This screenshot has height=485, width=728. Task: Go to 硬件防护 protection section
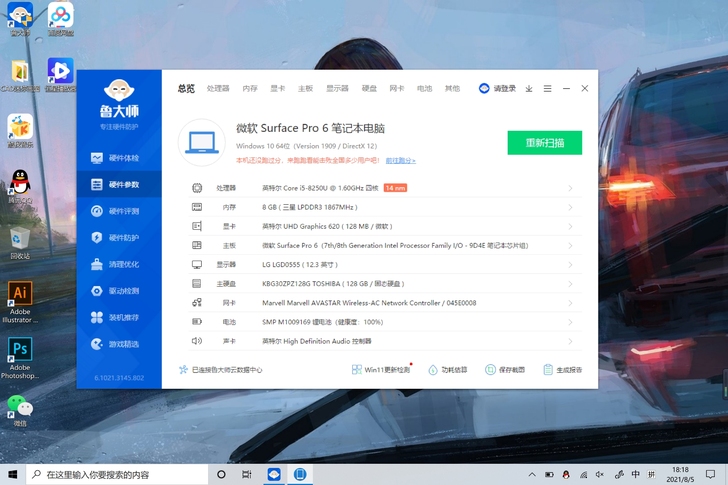point(119,238)
